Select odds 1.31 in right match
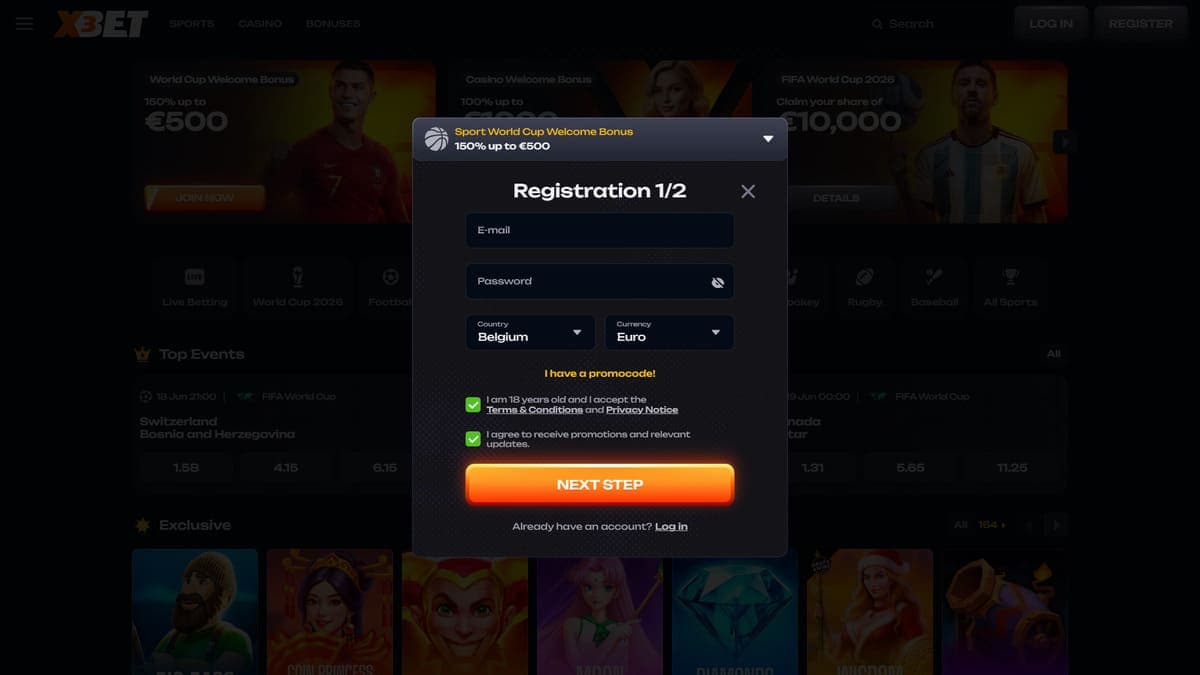1200x675 pixels. [813, 467]
